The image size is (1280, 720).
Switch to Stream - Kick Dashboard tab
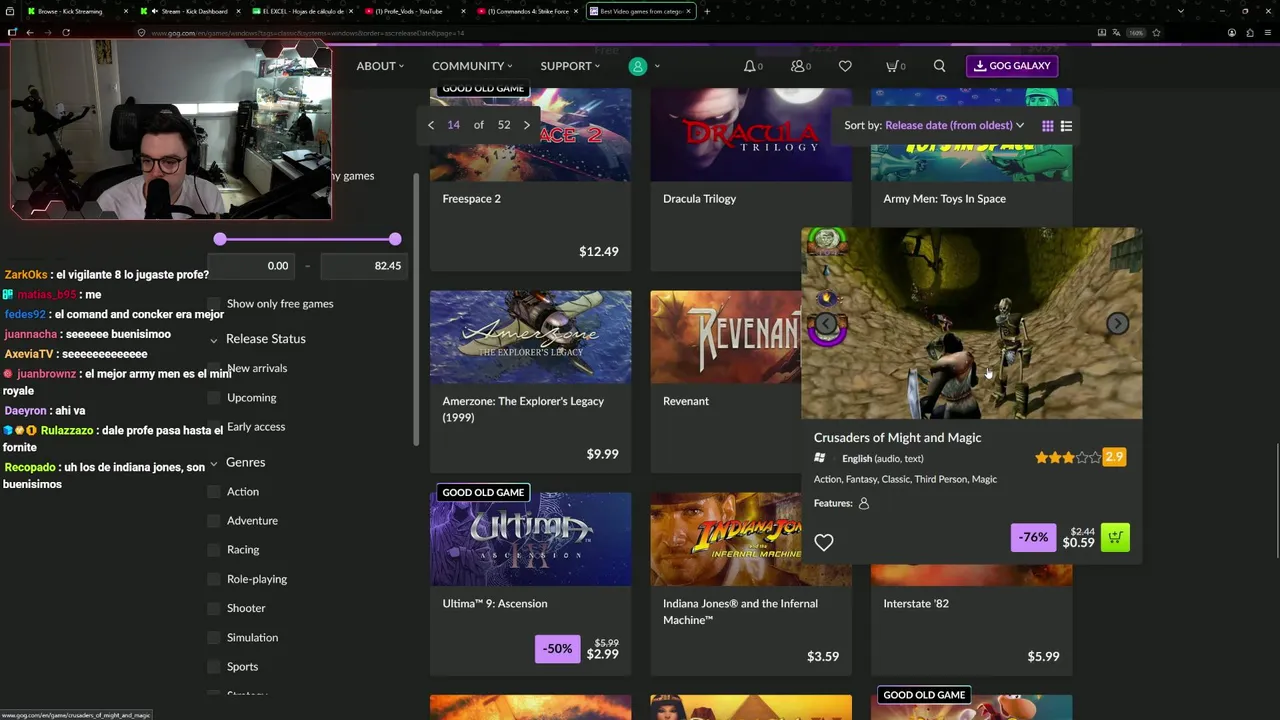[x=190, y=11]
